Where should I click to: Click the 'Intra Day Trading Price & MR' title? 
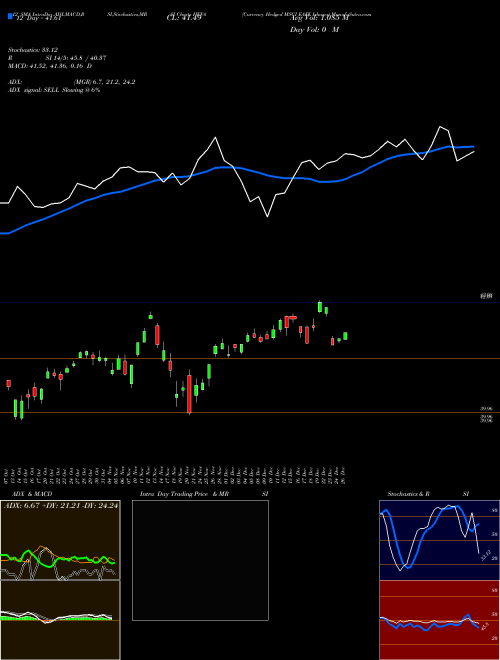pyautogui.click(x=185, y=494)
